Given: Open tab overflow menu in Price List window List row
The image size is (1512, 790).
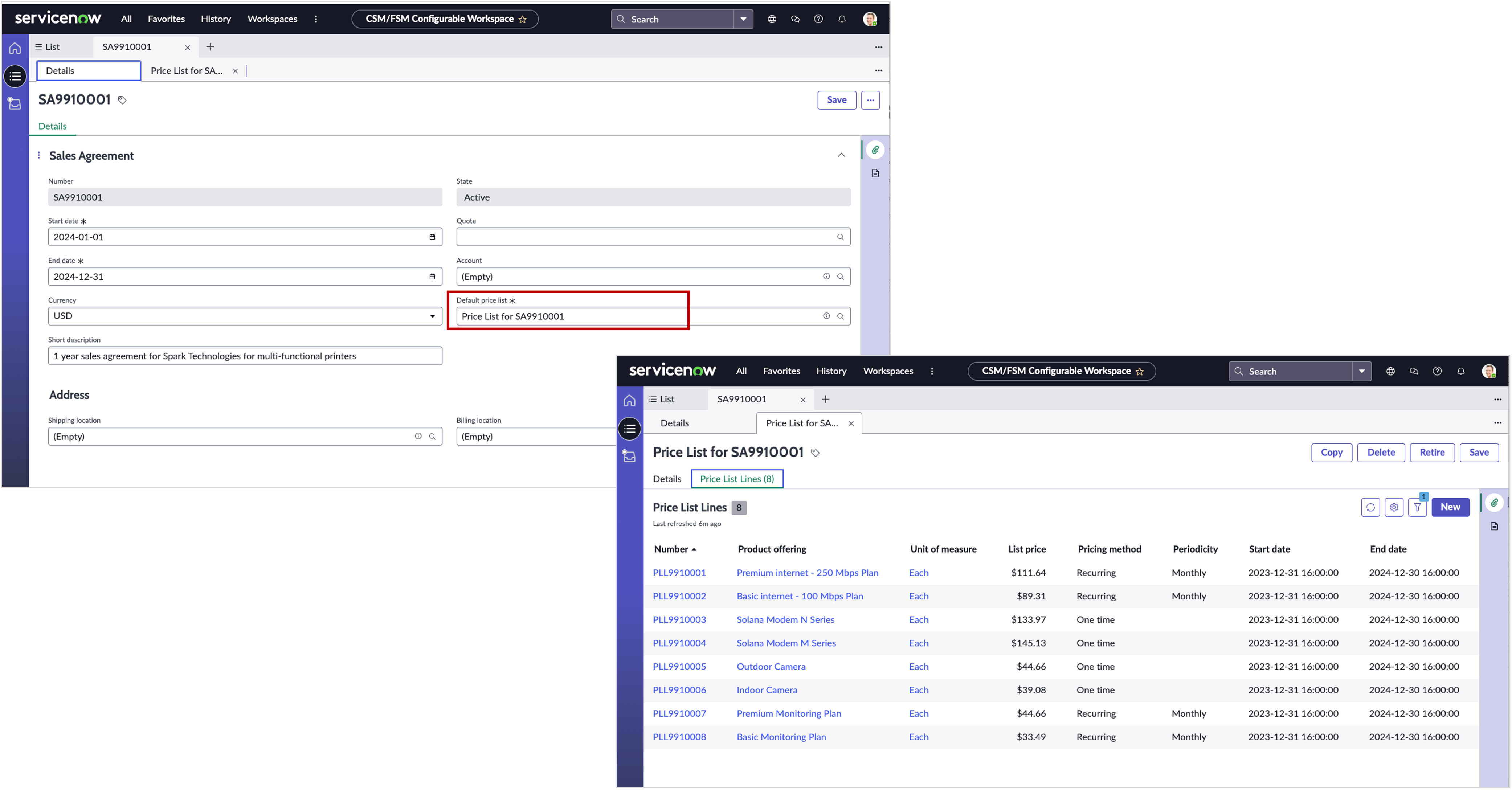Looking at the screenshot, I should 1497,400.
